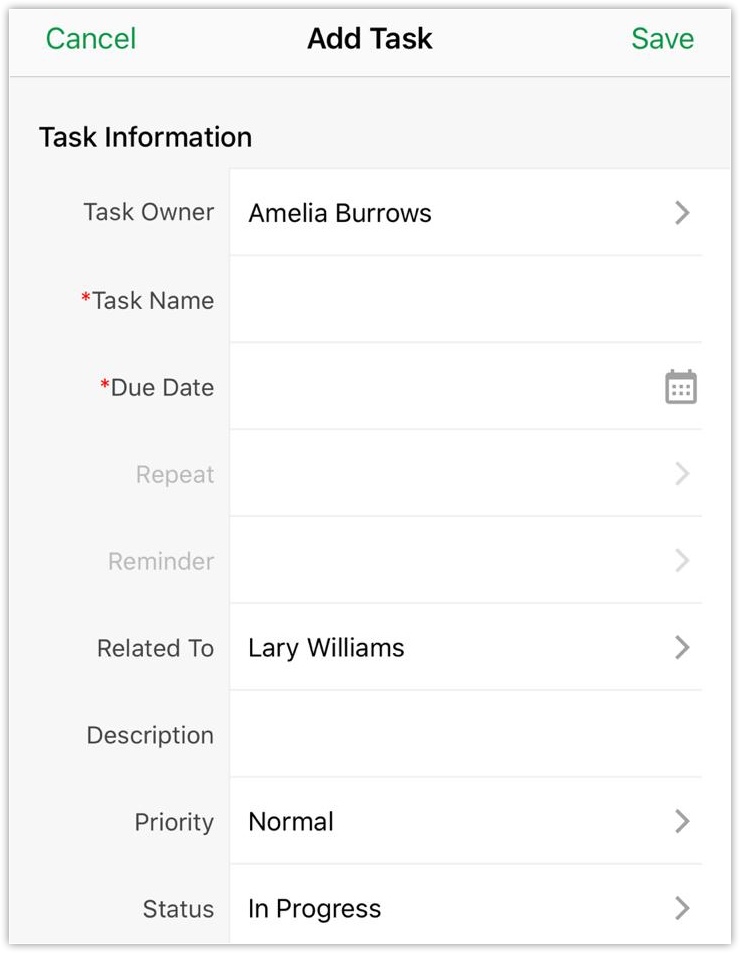Expand the Task Owner chevron arrow
740x953 pixels.
coord(682,212)
